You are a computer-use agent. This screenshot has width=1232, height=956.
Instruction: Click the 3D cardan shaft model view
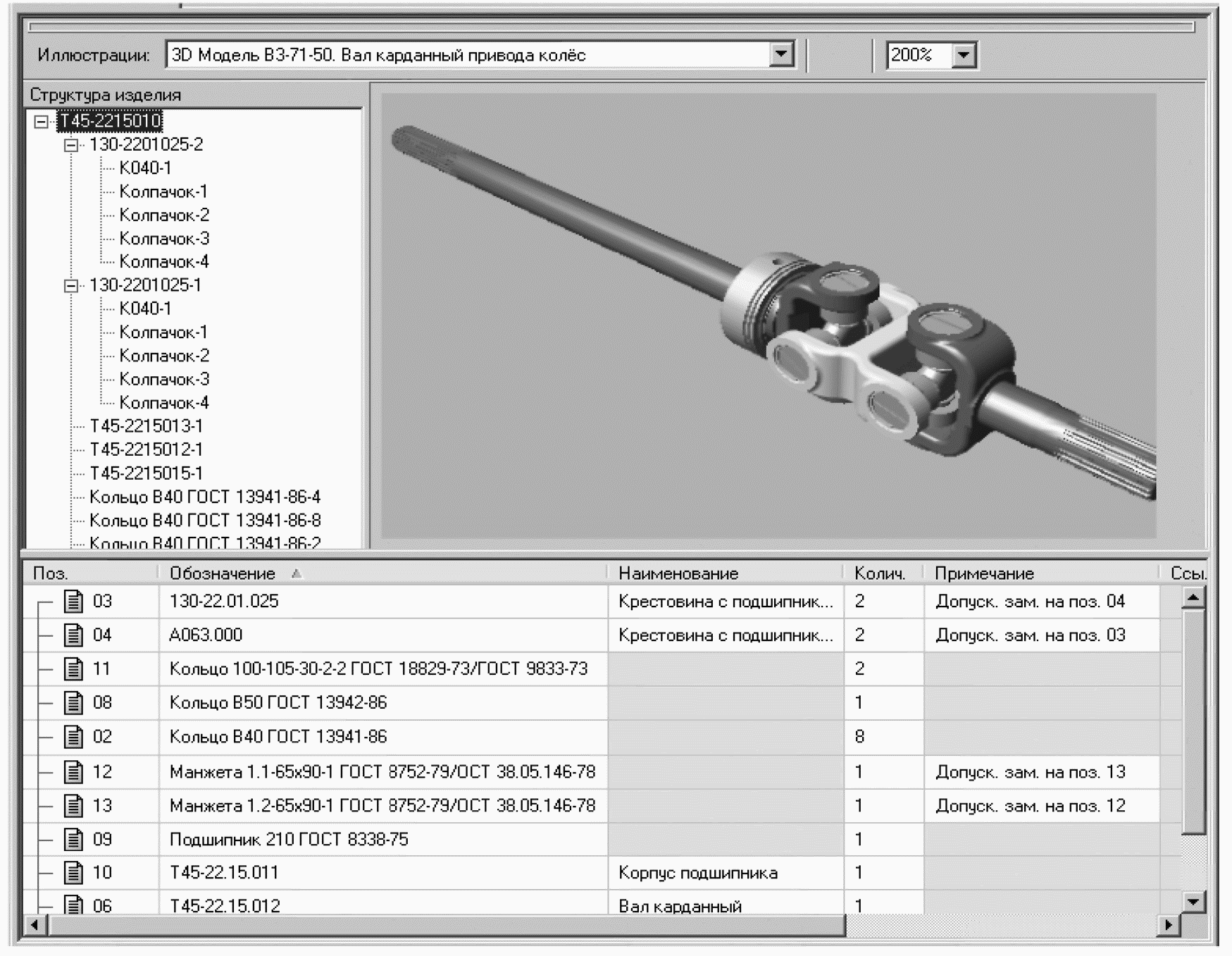pyautogui.click(x=768, y=317)
